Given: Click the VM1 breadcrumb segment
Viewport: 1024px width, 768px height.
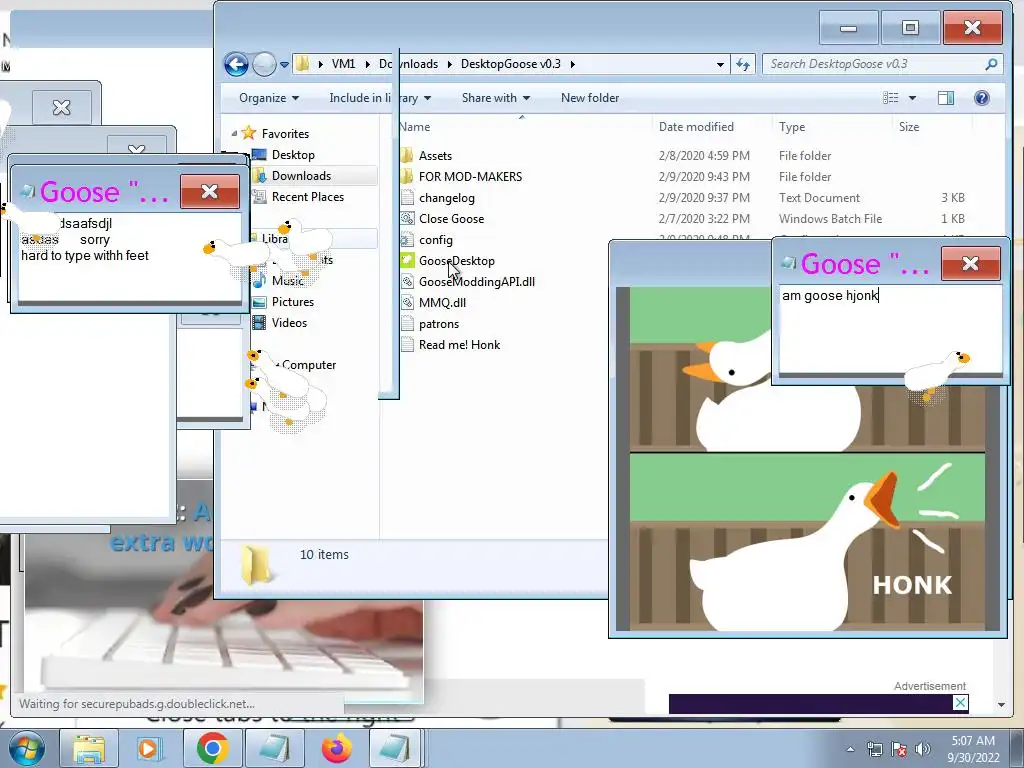Looking at the screenshot, I should click(x=344, y=64).
